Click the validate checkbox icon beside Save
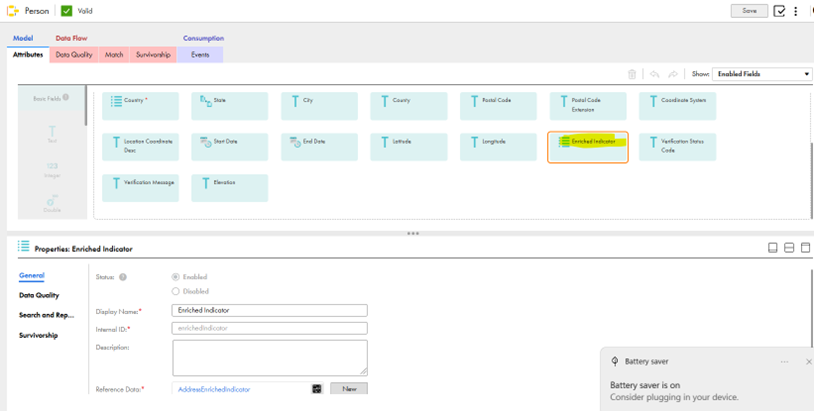Viewport: 814px width, 411px height. pyautogui.click(x=779, y=11)
